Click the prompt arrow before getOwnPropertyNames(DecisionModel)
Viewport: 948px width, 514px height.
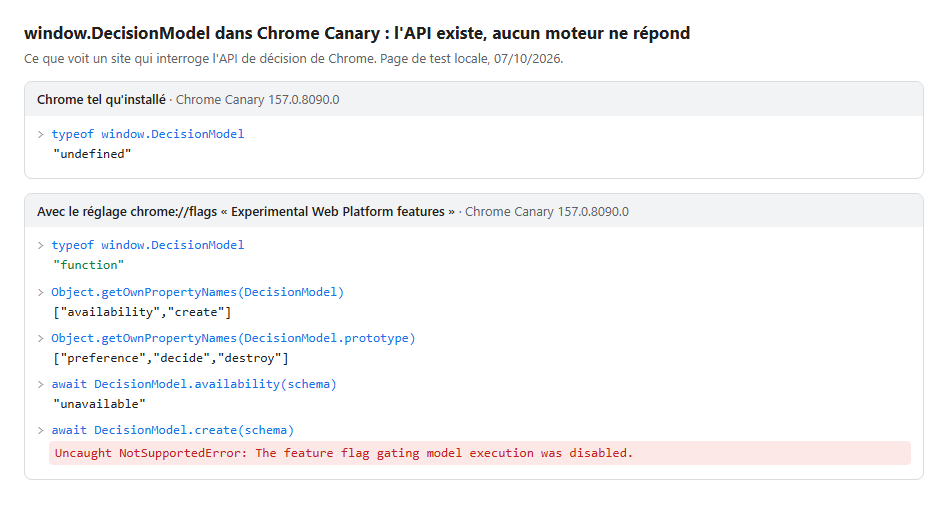click(x=41, y=293)
